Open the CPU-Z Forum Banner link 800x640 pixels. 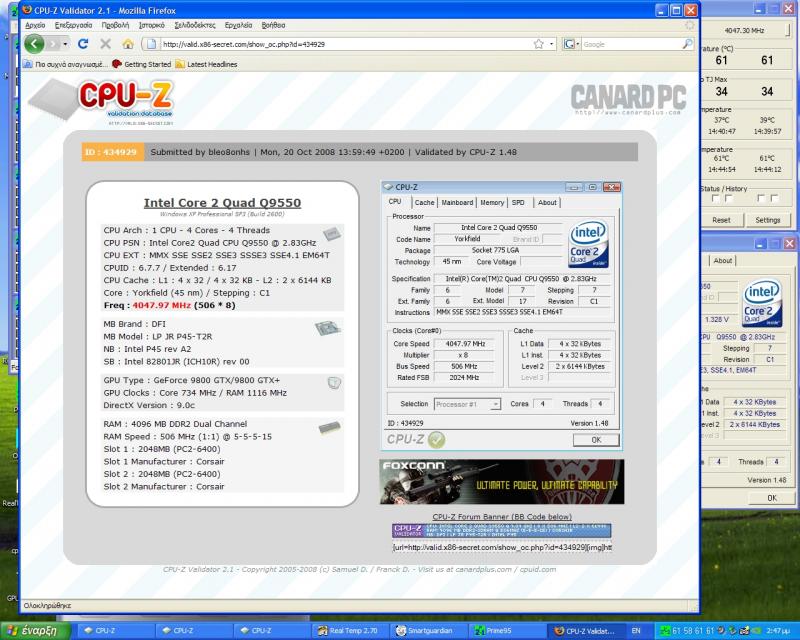click(x=502, y=516)
